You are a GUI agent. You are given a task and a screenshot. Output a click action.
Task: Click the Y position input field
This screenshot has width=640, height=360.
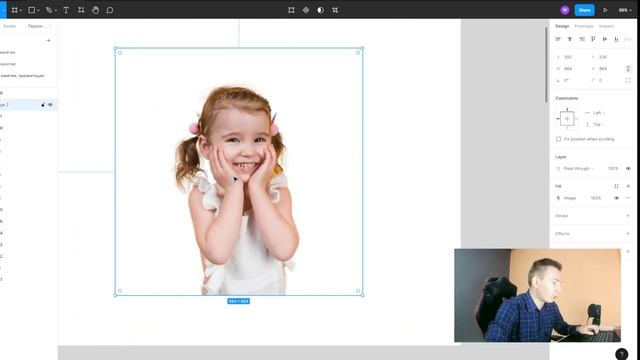[607, 57]
